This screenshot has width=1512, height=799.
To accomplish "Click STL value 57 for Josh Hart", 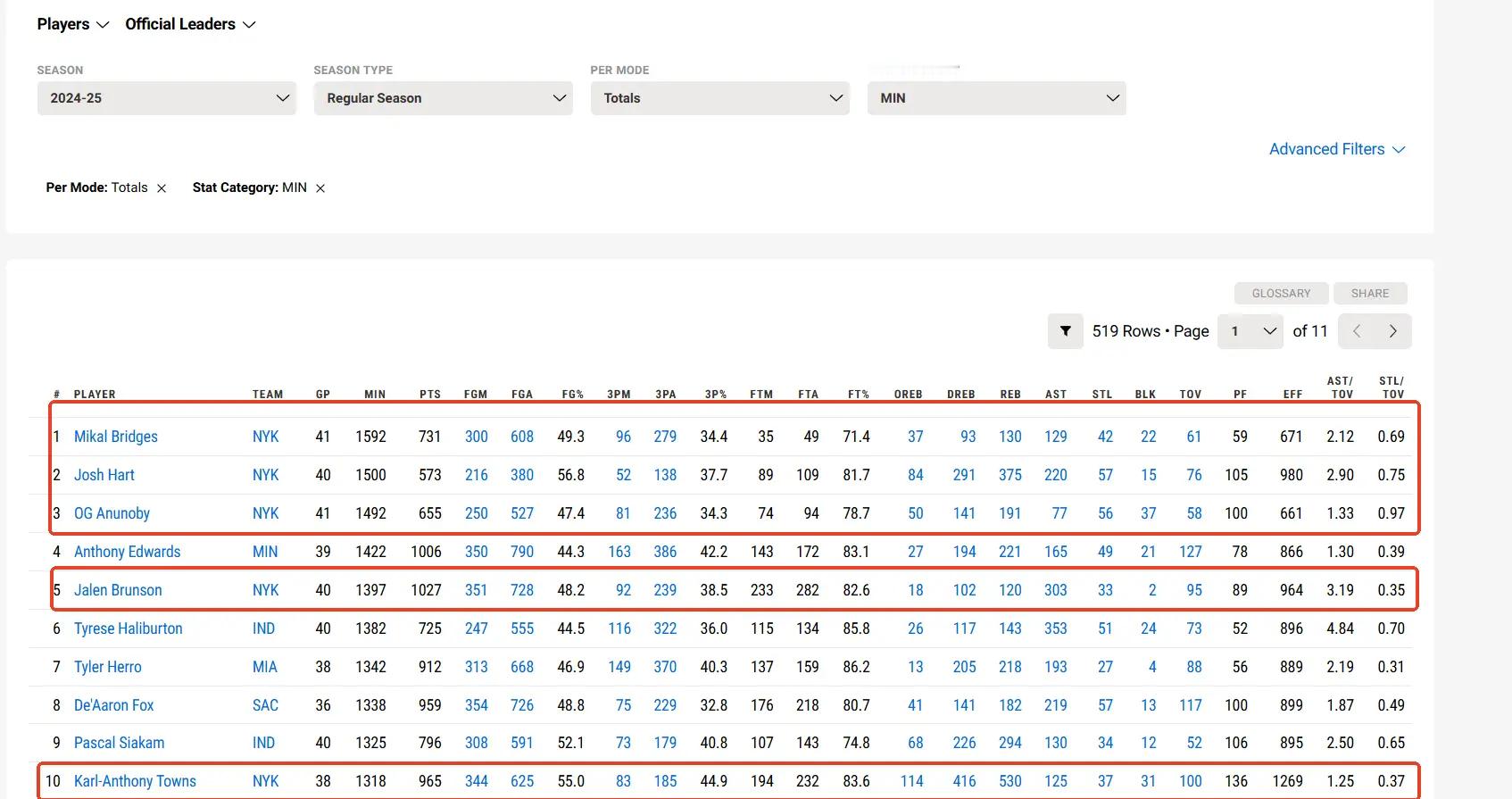I will (1105, 475).
